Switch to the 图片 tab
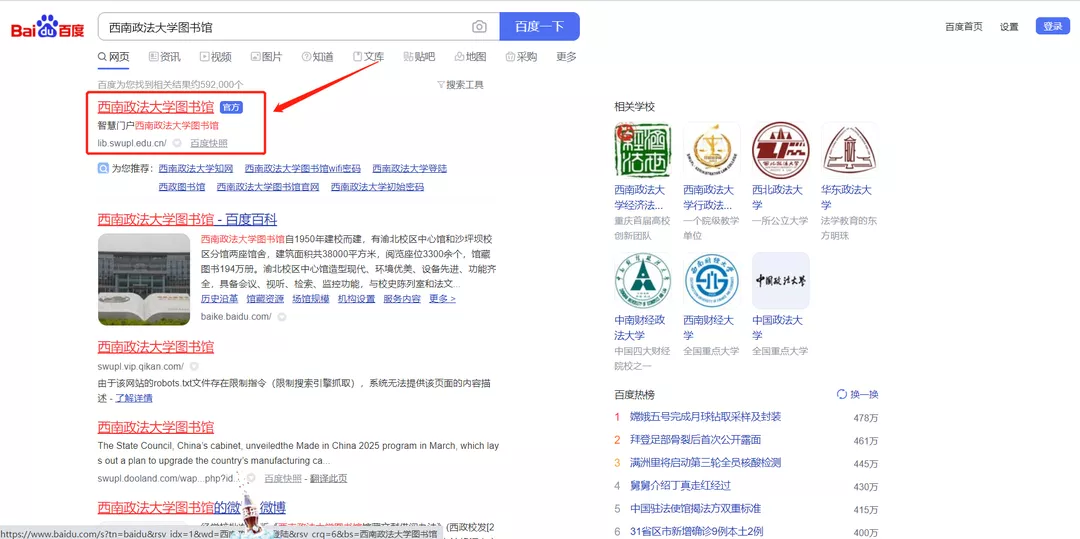This screenshot has height=539, width=1080. (266, 57)
